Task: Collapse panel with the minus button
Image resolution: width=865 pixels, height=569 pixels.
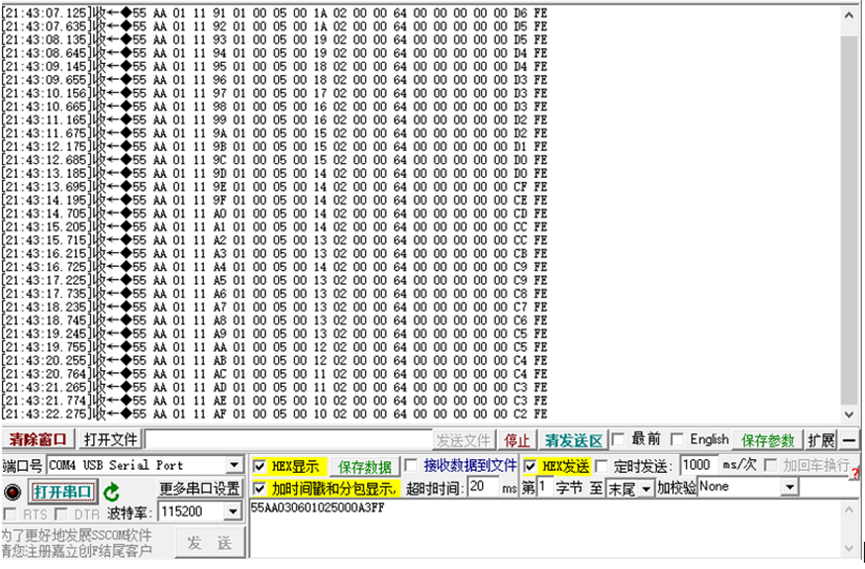Action: pos(850,440)
